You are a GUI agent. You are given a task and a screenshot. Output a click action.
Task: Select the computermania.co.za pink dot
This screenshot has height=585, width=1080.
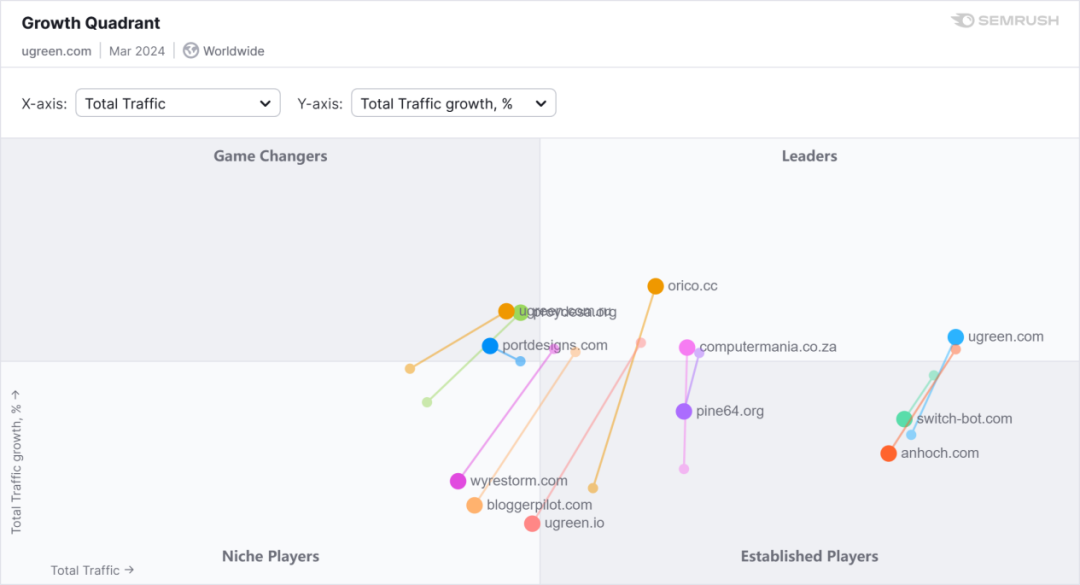pos(687,347)
